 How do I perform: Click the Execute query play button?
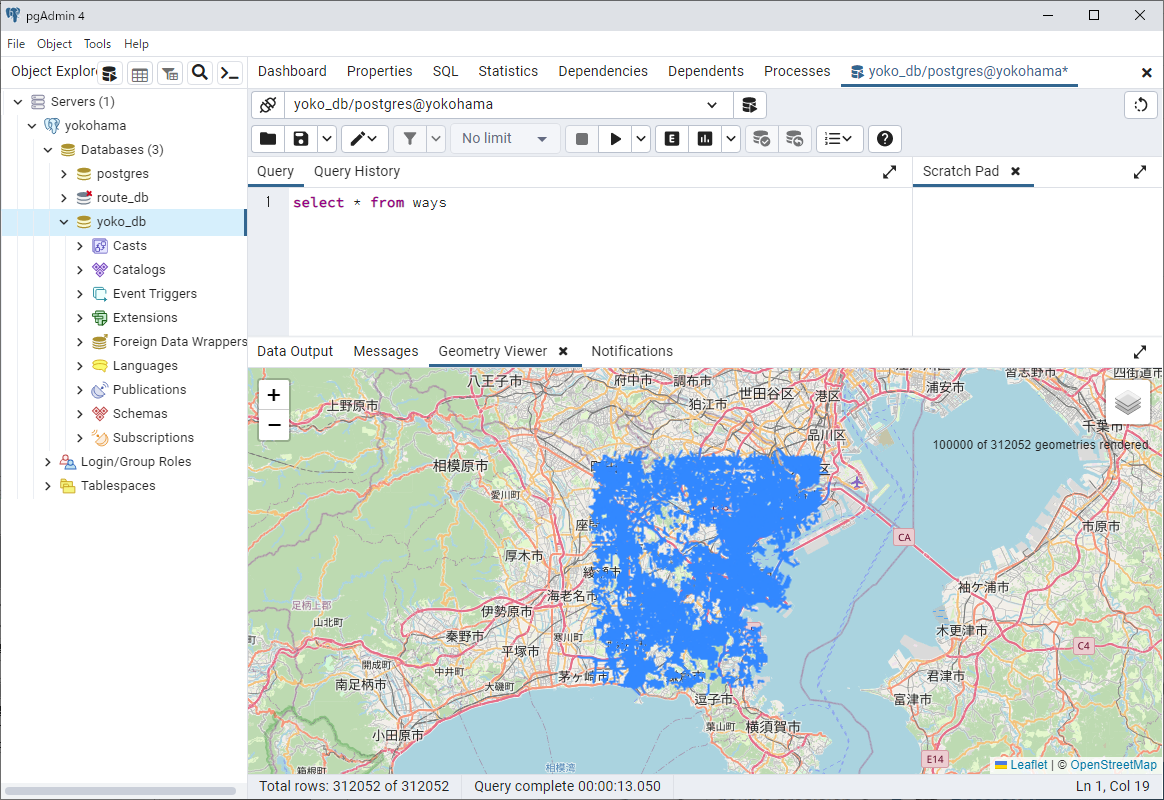(x=616, y=139)
